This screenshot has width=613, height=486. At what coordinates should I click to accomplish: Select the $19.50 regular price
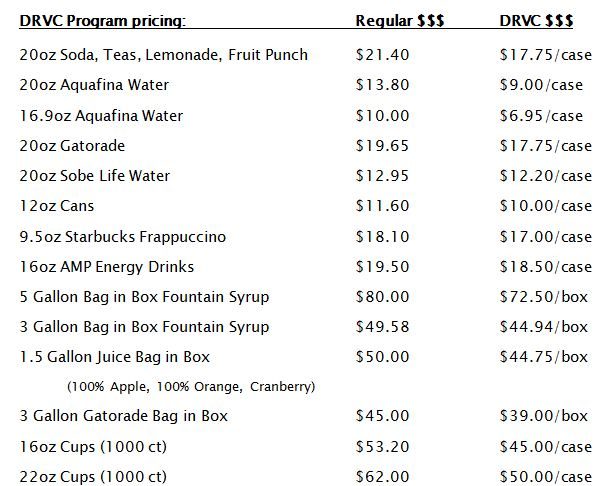tap(383, 267)
